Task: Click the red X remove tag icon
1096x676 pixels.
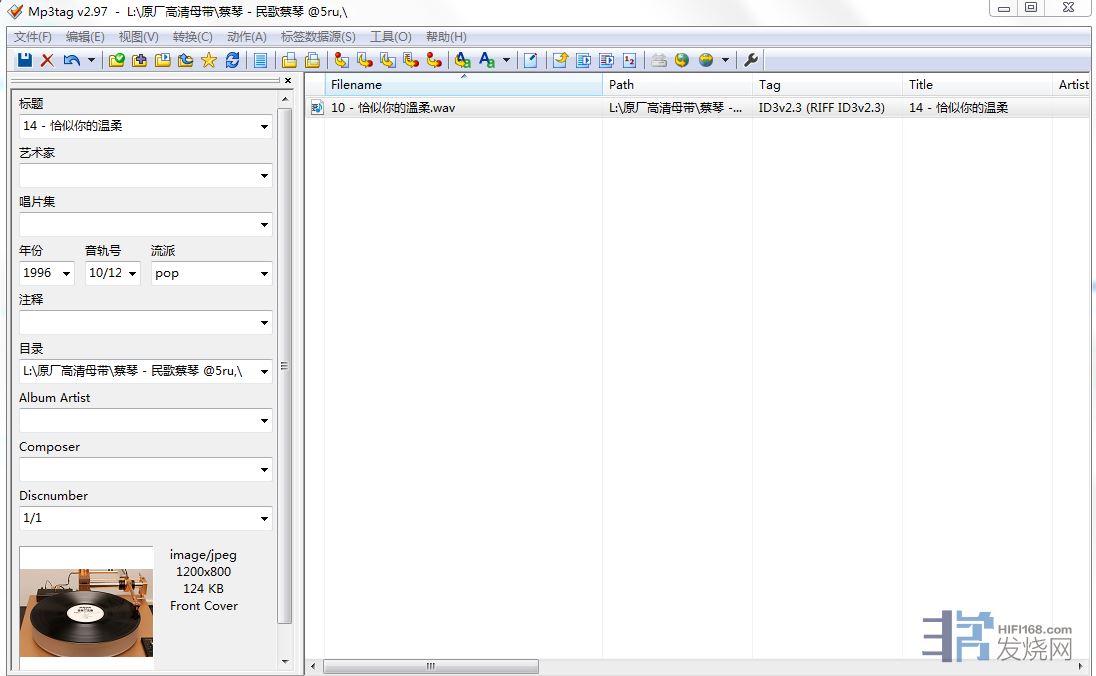Action: click(47, 60)
